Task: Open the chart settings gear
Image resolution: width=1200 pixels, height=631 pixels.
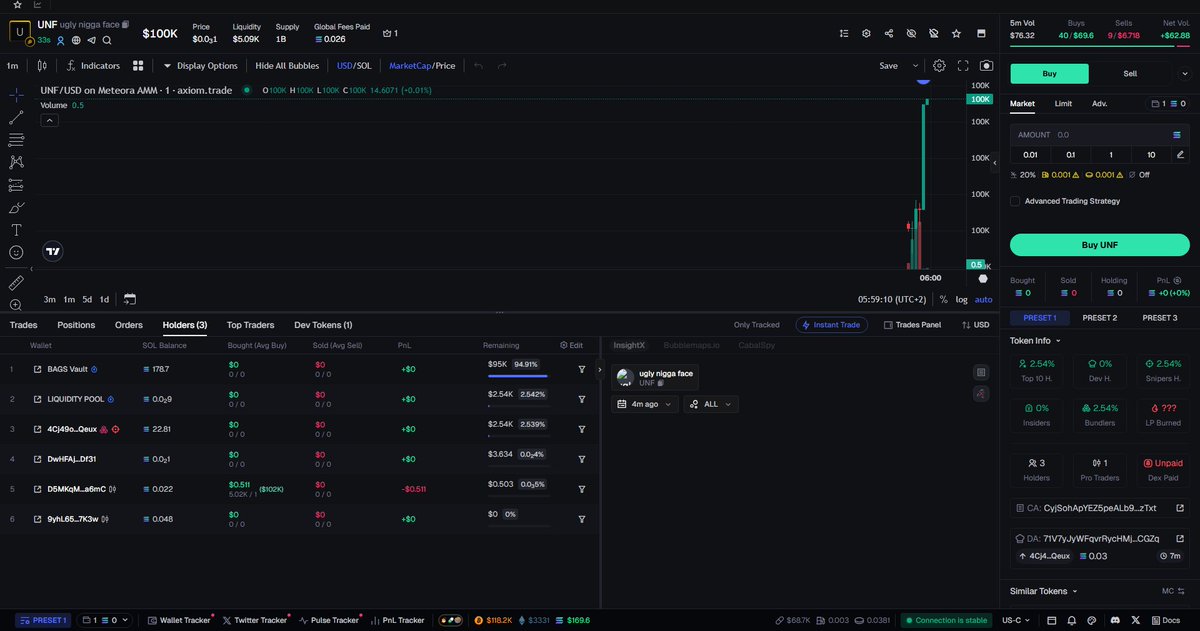Action: [939, 66]
